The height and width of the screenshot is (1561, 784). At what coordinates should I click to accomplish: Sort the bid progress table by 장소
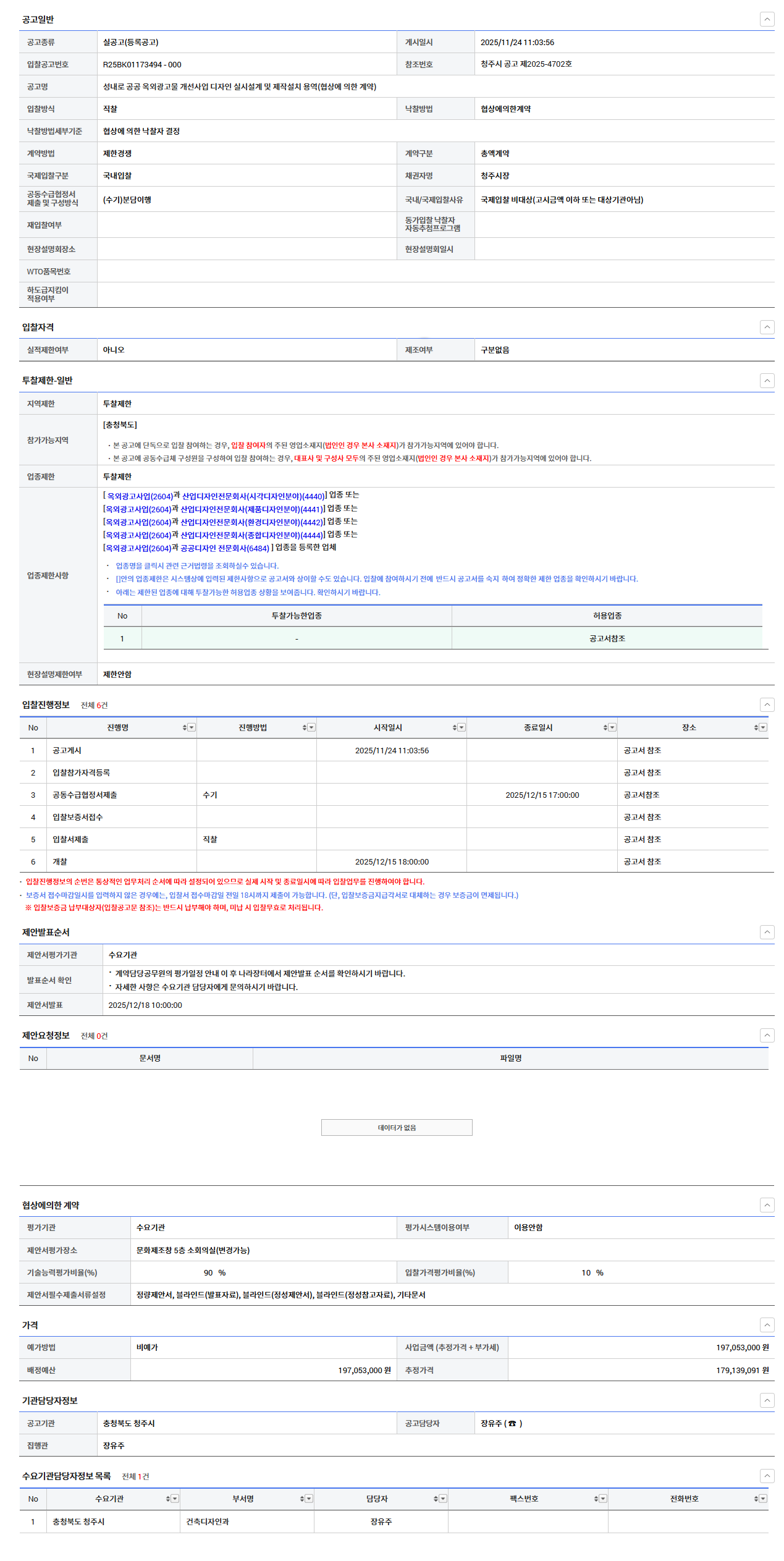(x=756, y=727)
